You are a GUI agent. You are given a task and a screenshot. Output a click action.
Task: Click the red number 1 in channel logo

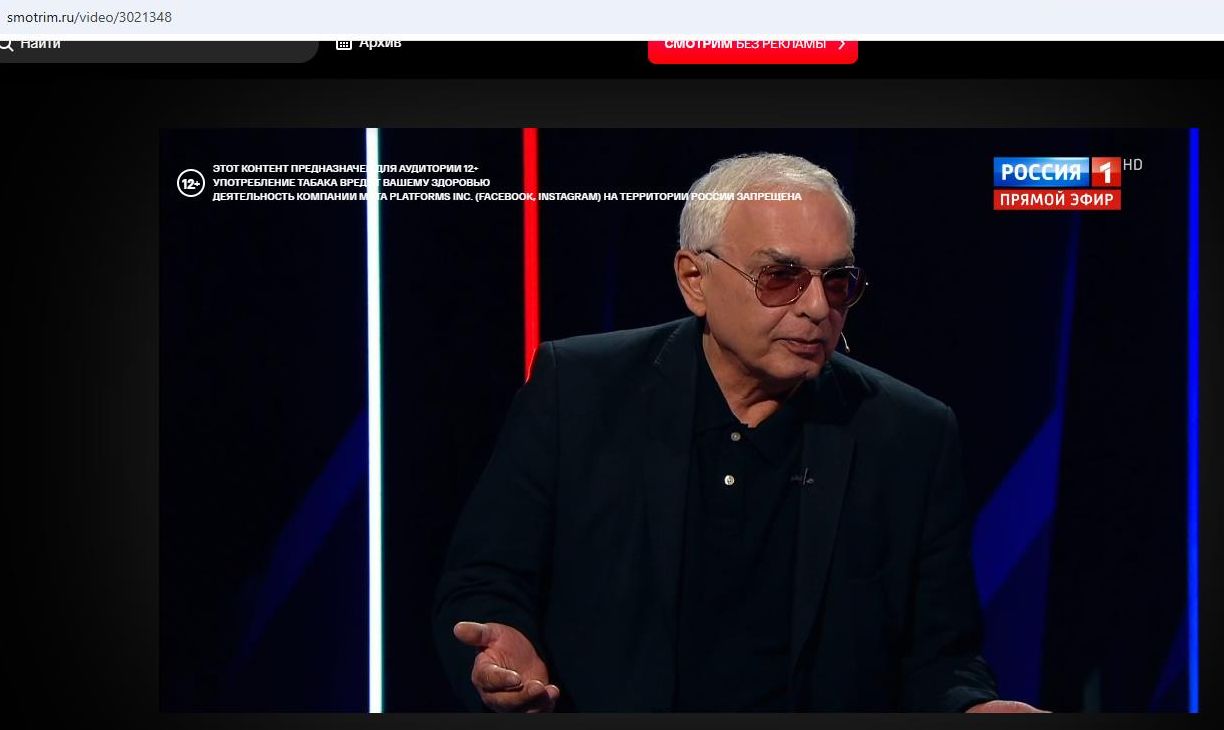click(x=1104, y=172)
